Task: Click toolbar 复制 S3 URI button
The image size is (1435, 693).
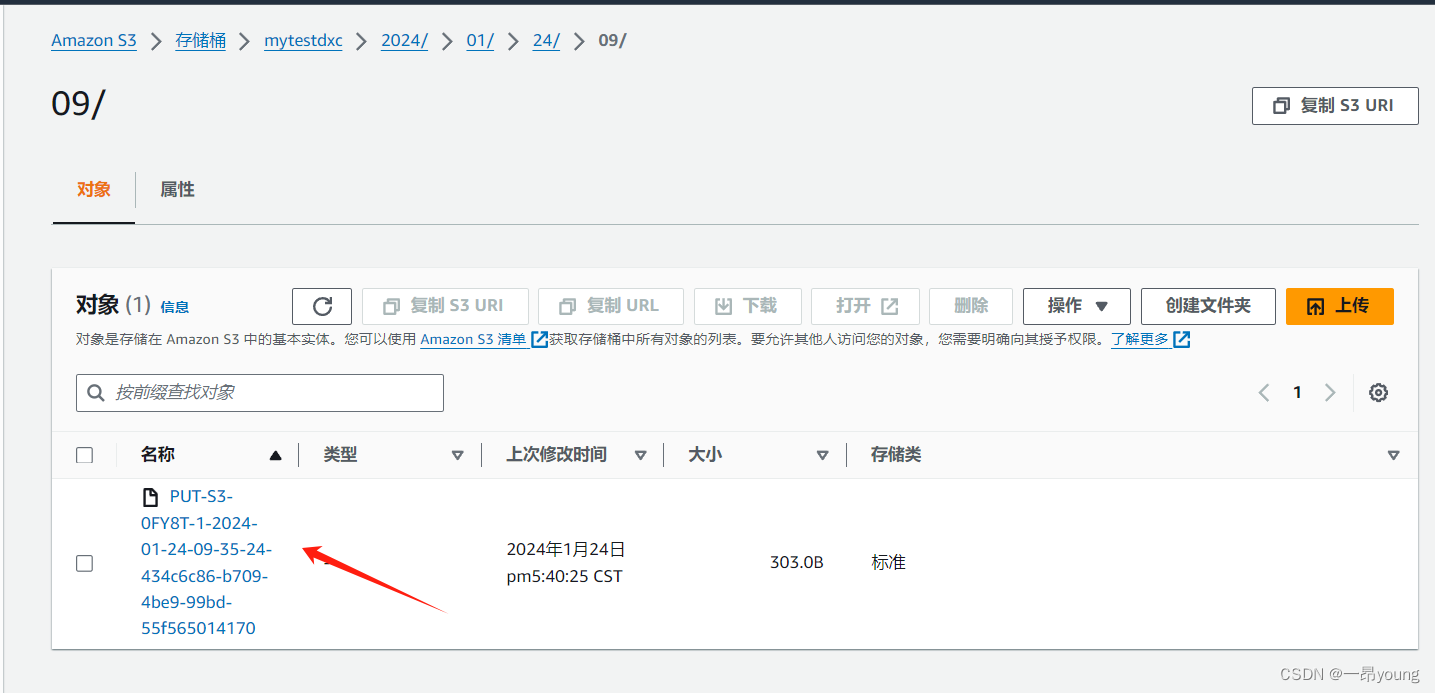Action: 445,306
